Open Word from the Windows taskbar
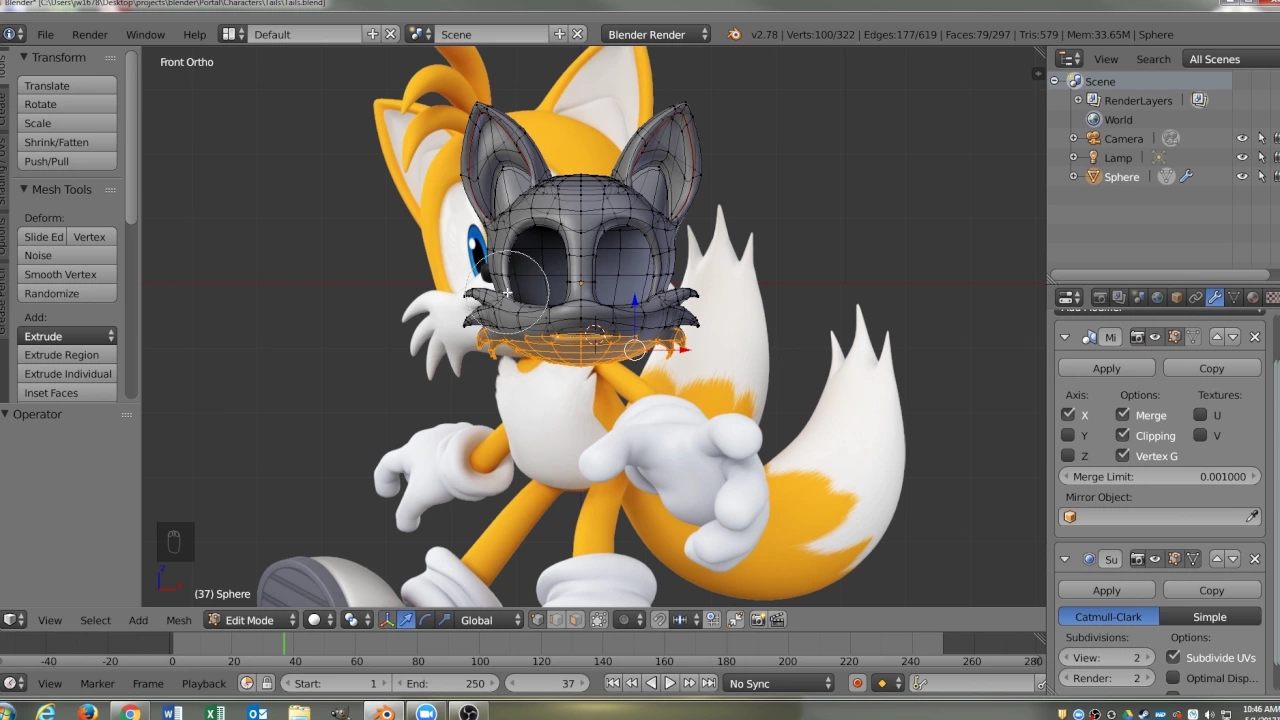Screen dimensions: 1280x720 [172, 713]
